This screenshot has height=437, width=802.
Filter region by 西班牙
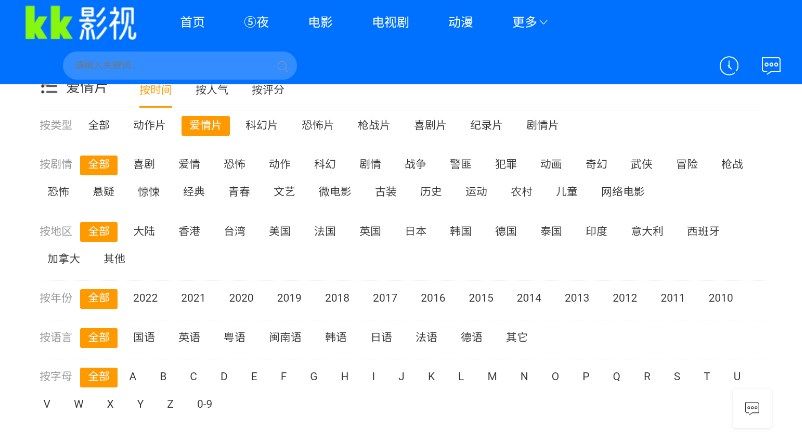click(x=703, y=231)
